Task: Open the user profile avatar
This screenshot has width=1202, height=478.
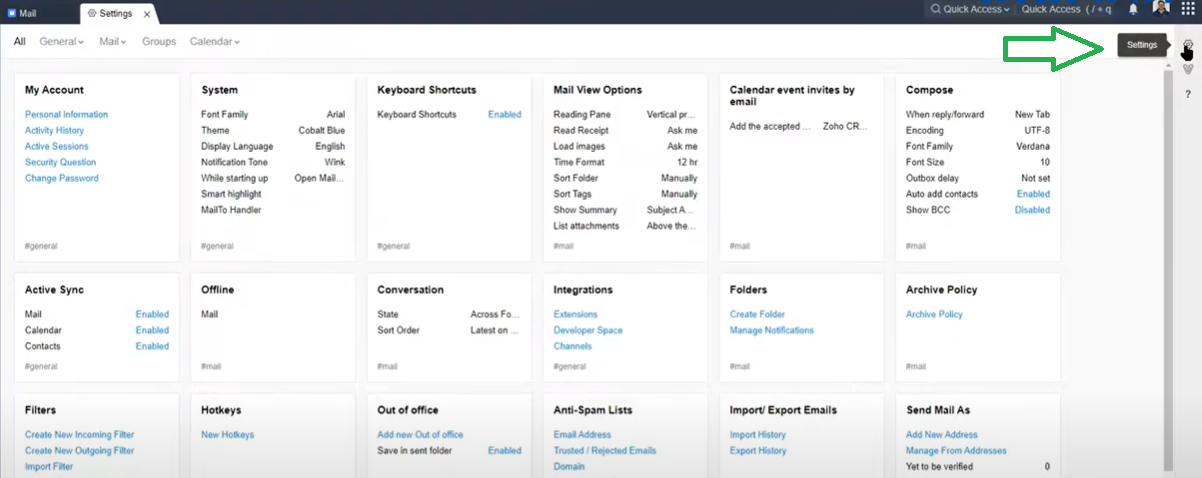Action: point(1161,9)
